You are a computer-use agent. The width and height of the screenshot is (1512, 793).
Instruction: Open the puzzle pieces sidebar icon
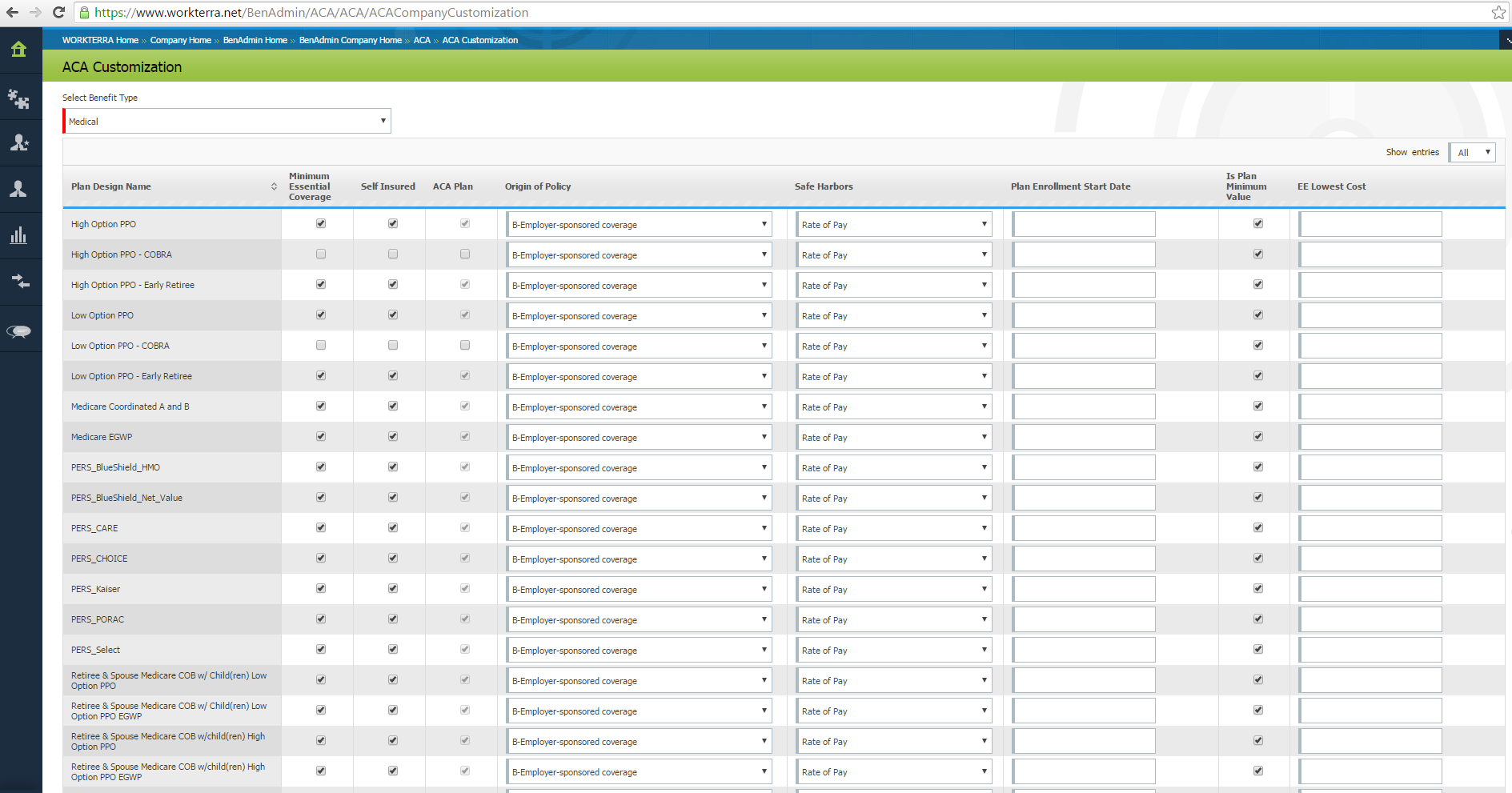point(19,98)
